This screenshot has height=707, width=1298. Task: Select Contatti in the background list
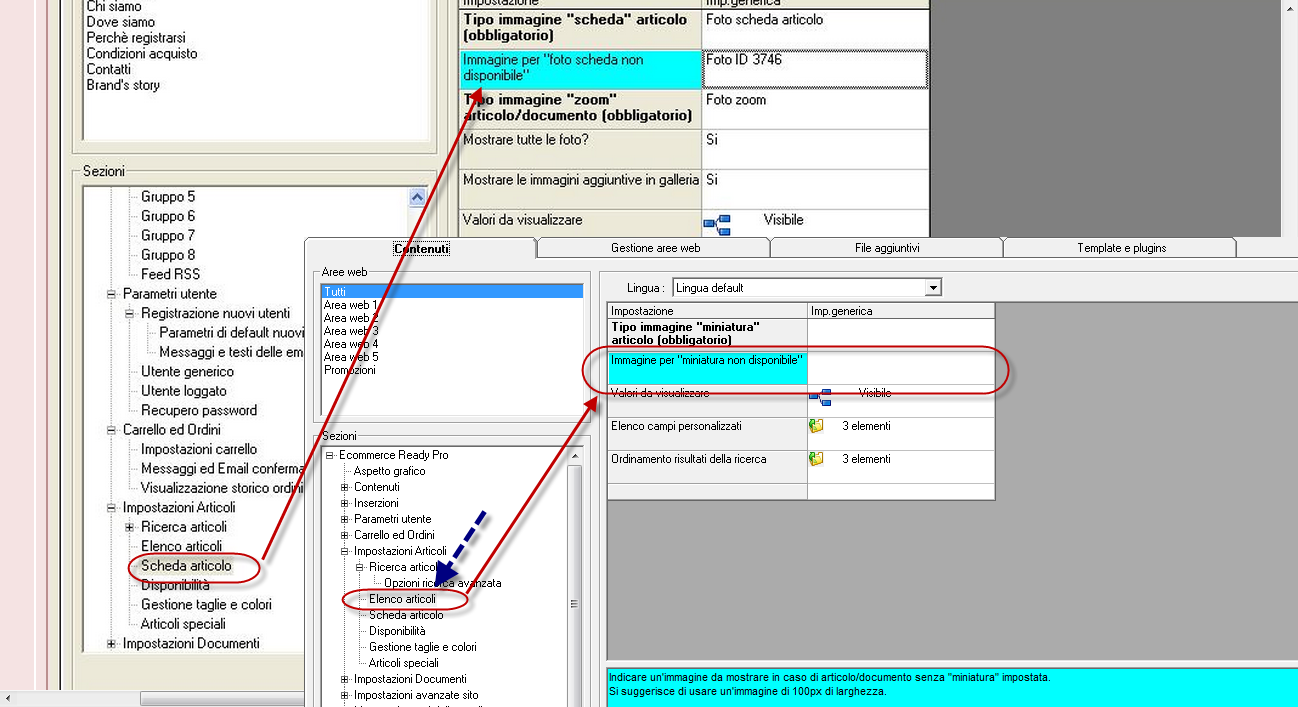coord(109,69)
